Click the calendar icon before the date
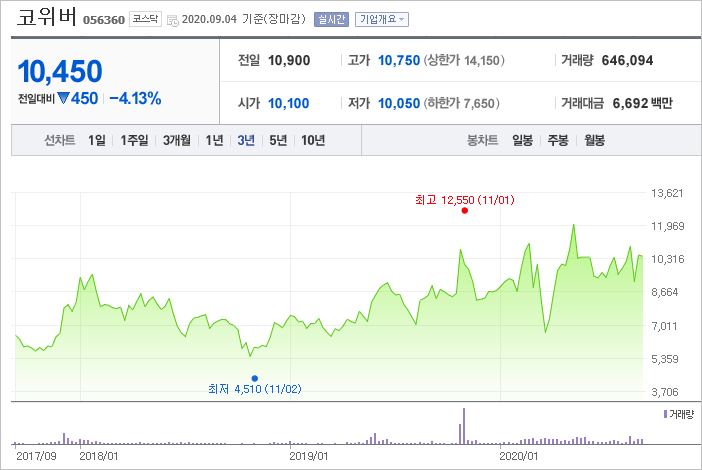Viewport: 702px width, 470px height. [x=172, y=21]
